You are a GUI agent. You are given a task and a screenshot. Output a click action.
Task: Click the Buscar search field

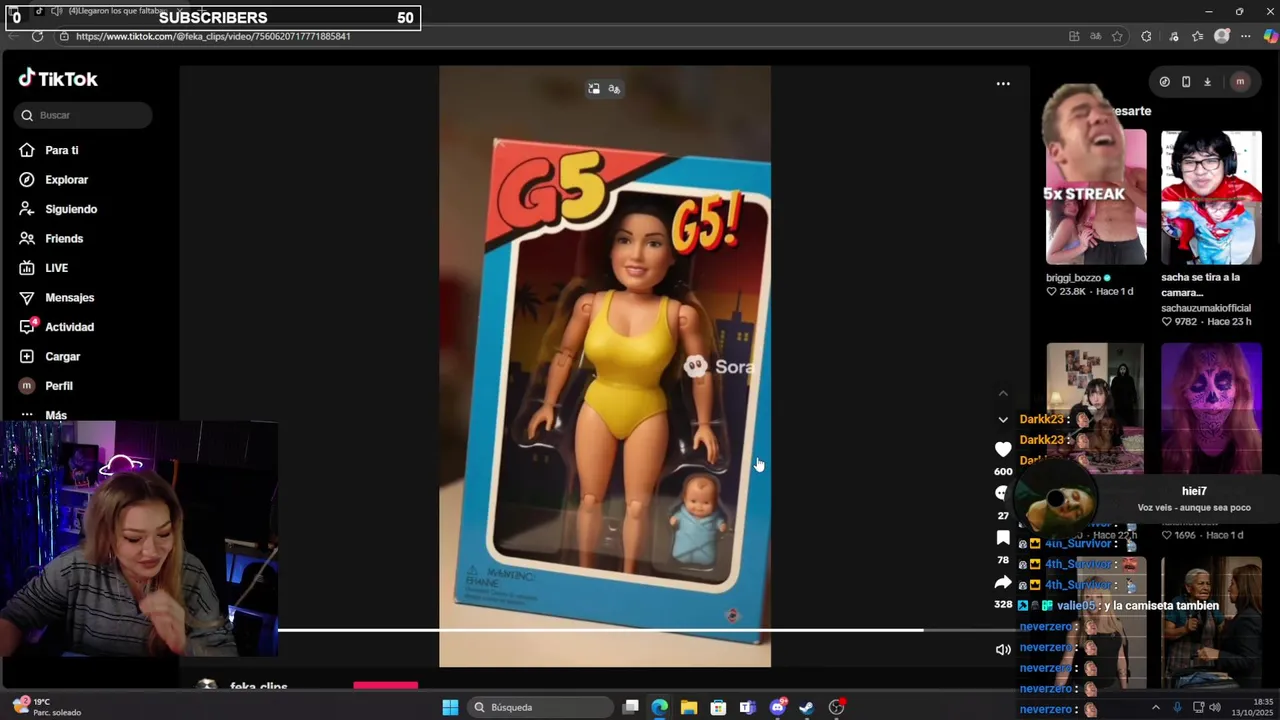point(83,115)
